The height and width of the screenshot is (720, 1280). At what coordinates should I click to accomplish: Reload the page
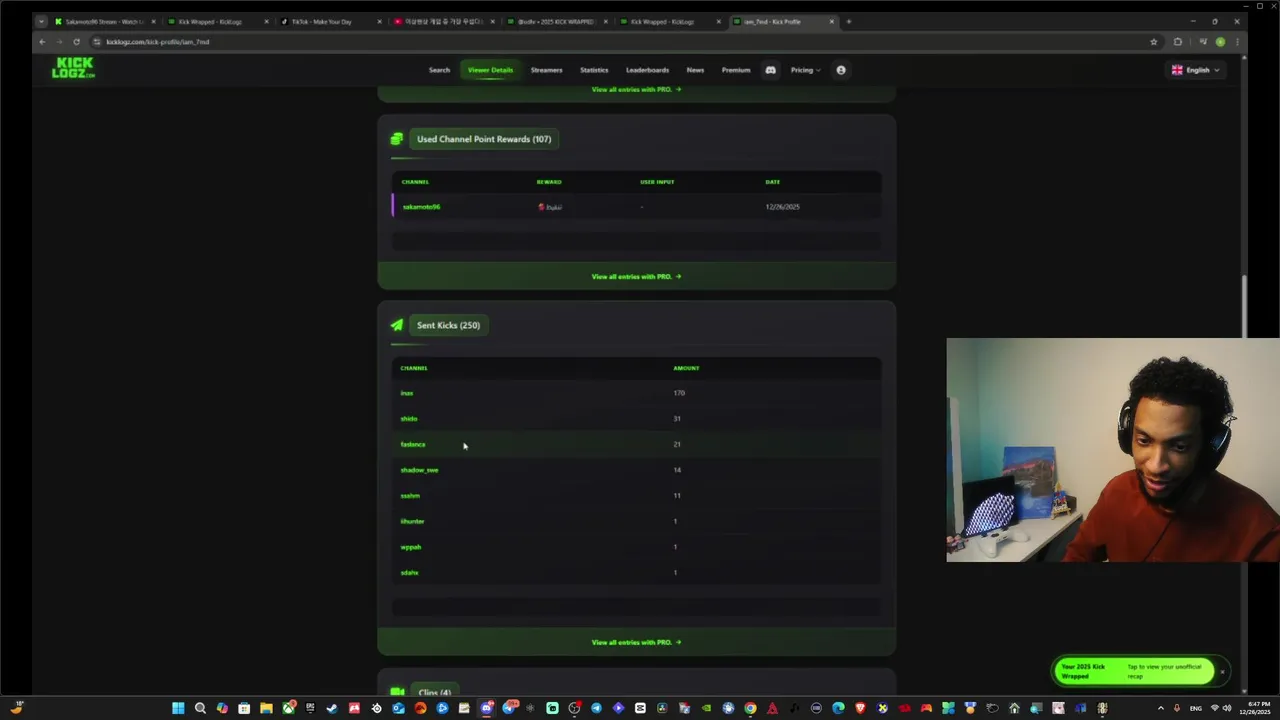tap(76, 42)
